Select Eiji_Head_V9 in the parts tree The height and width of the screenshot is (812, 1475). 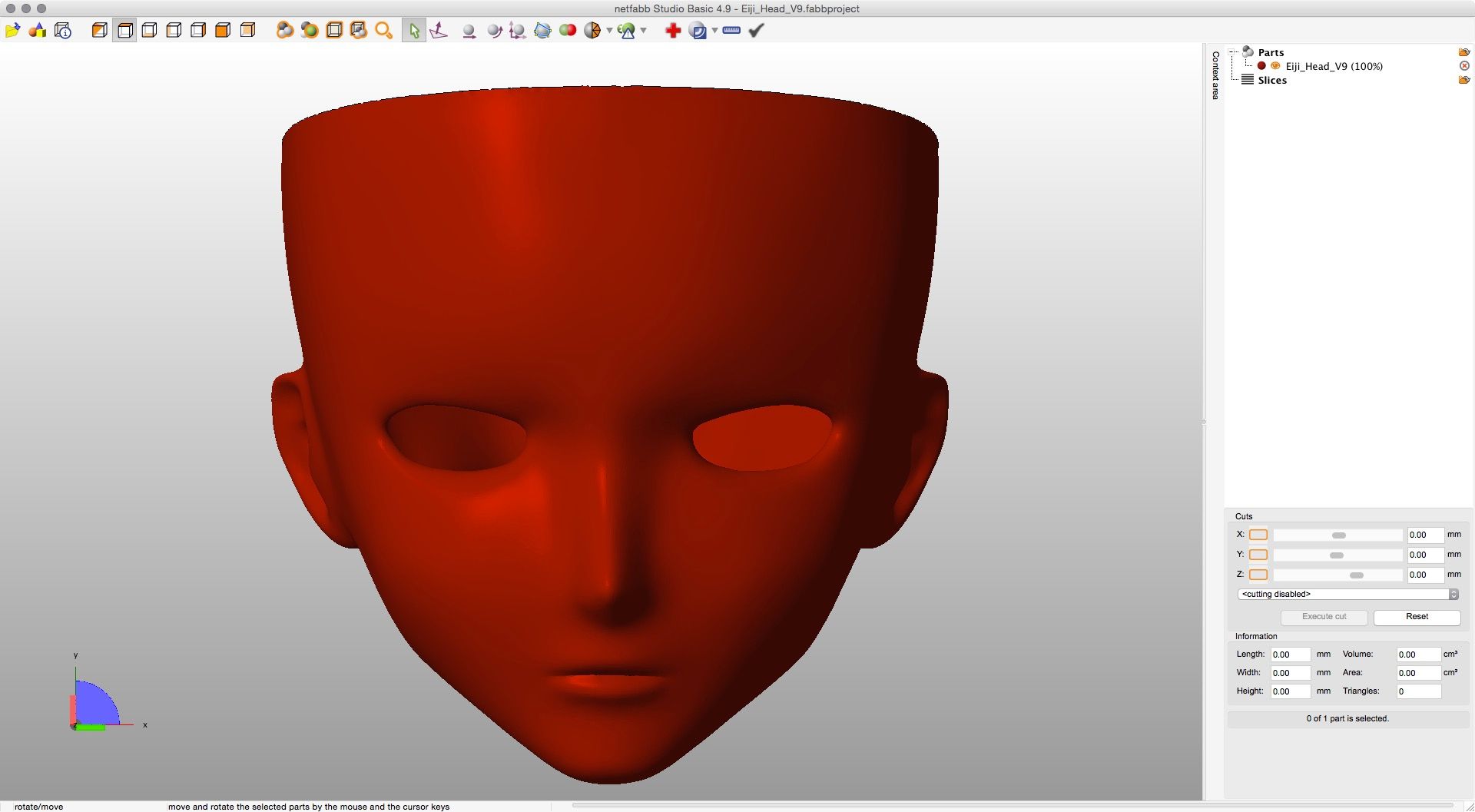[x=1334, y=66]
